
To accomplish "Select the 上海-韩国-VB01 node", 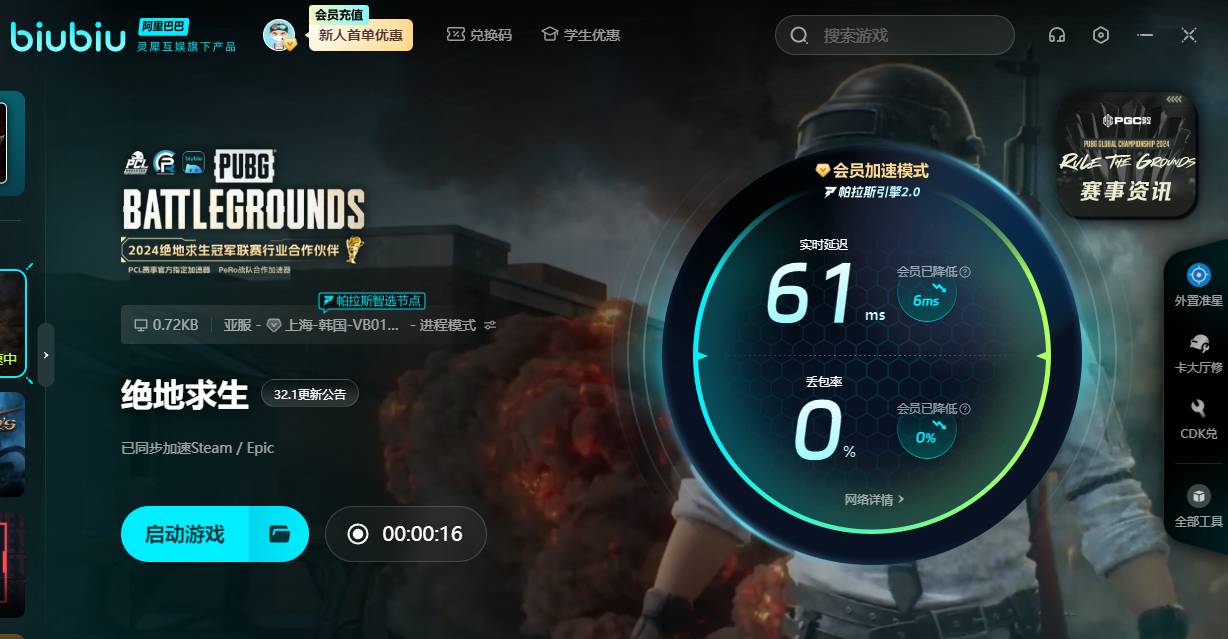I will pyautogui.click(x=334, y=325).
